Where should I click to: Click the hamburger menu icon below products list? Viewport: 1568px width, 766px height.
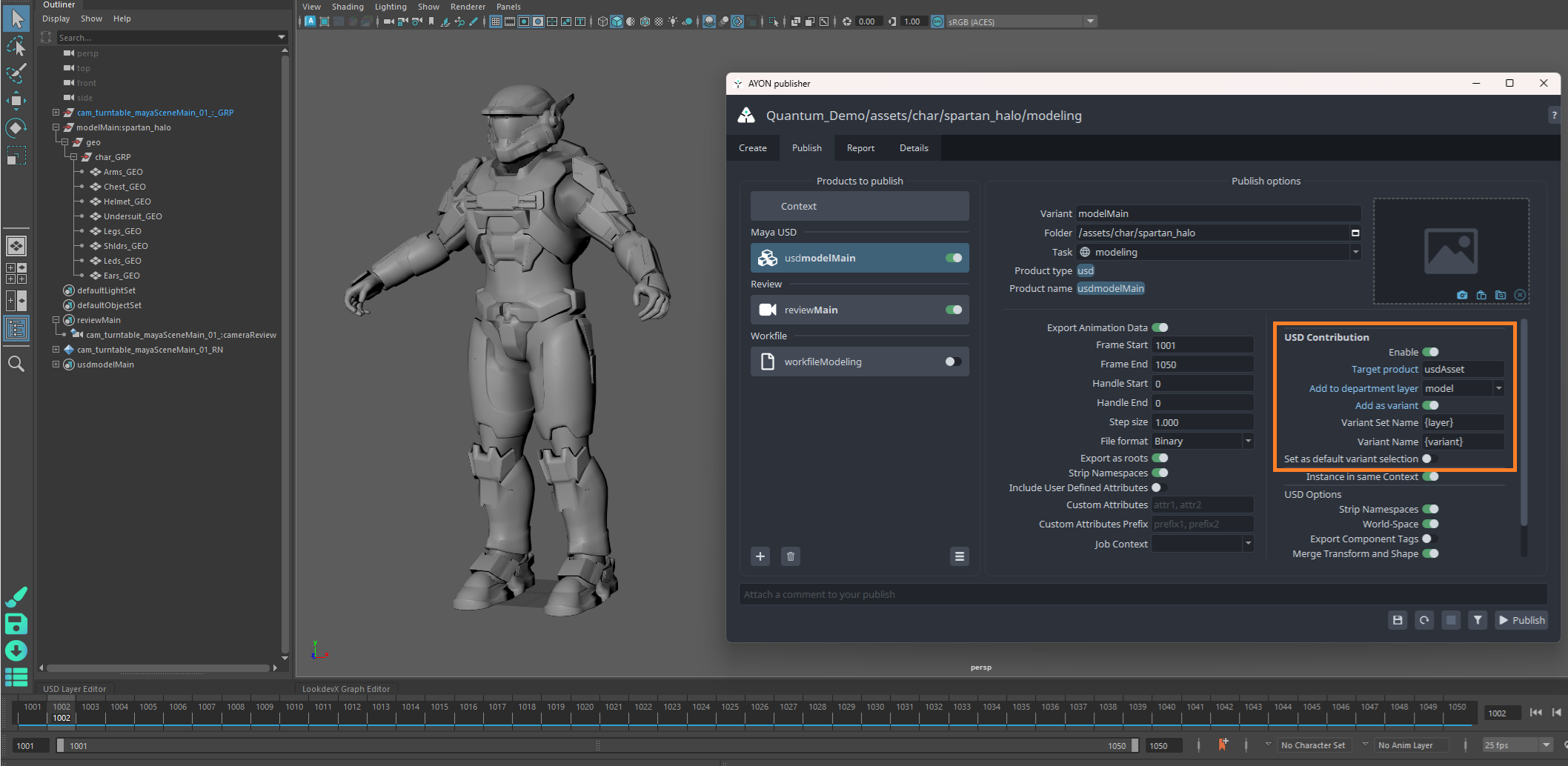(x=959, y=556)
